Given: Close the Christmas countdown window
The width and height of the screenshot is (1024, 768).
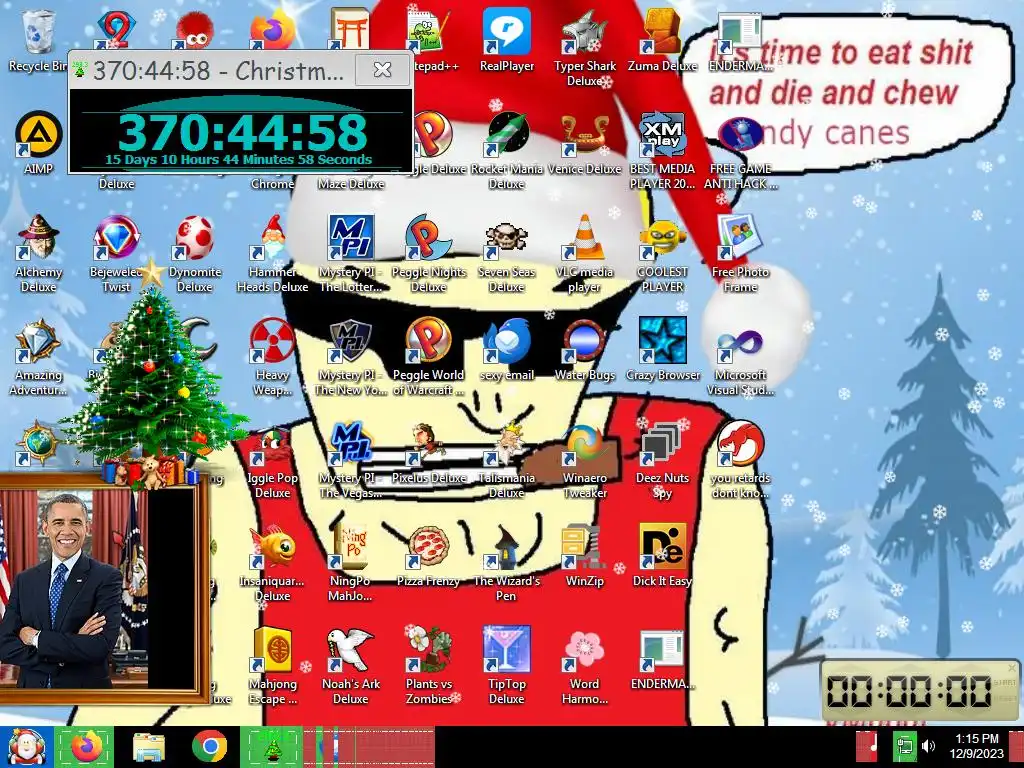Looking at the screenshot, I should click(382, 69).
